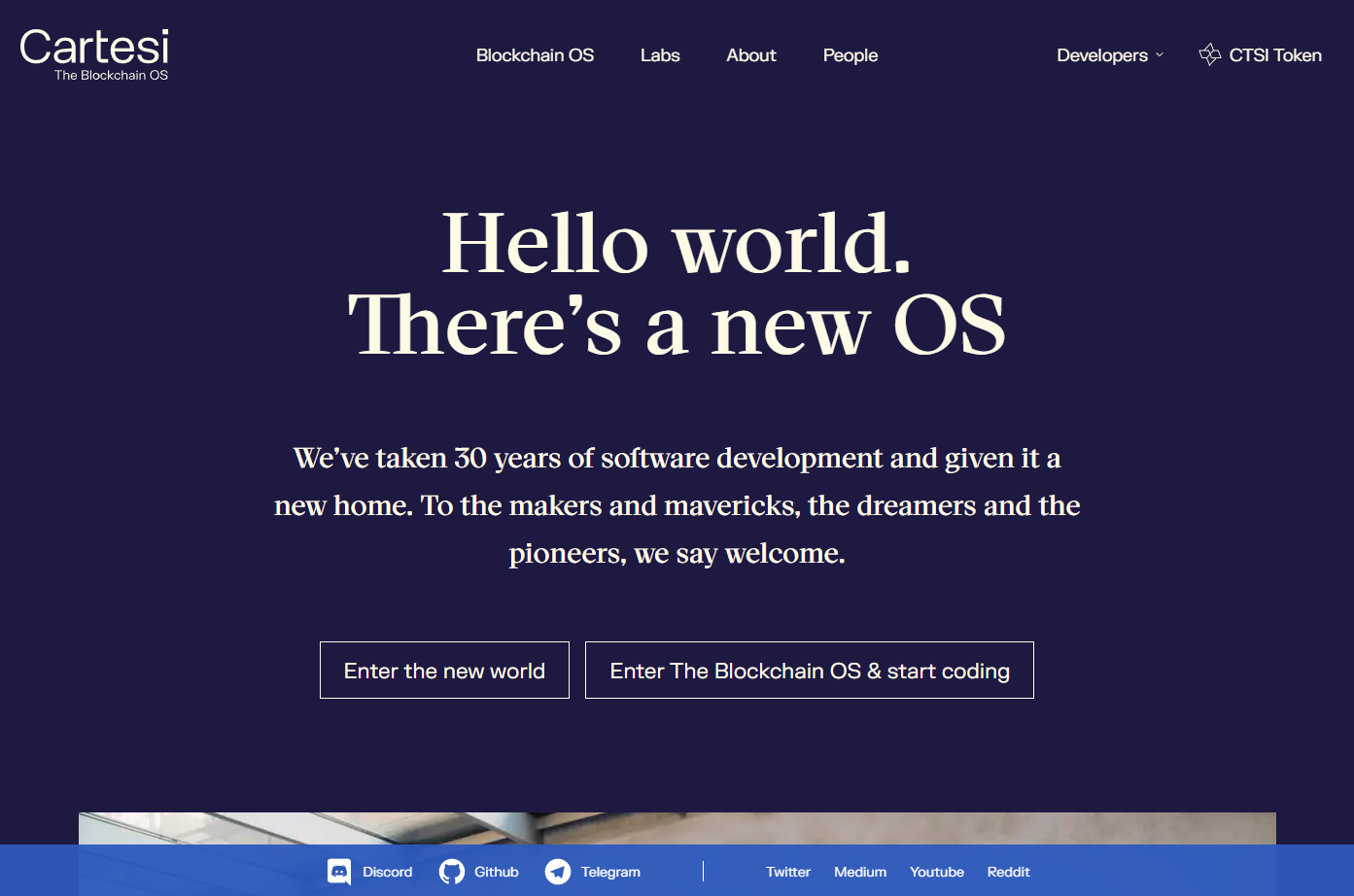Open the Telegram text link
Image resolution: width=1354 pixels, height=896 pixels.
(610, 872)
